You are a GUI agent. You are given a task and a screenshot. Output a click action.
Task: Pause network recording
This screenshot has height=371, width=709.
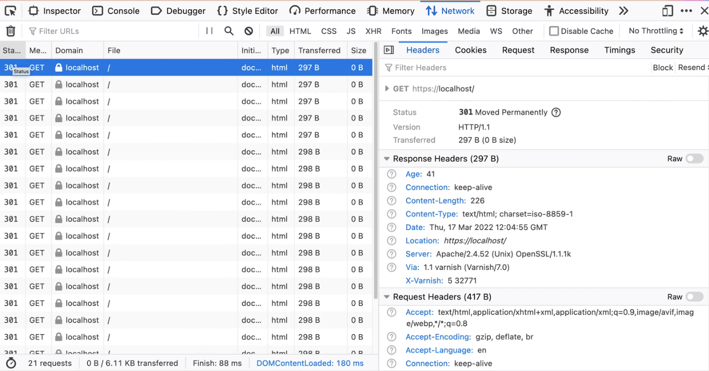(209, 31)
